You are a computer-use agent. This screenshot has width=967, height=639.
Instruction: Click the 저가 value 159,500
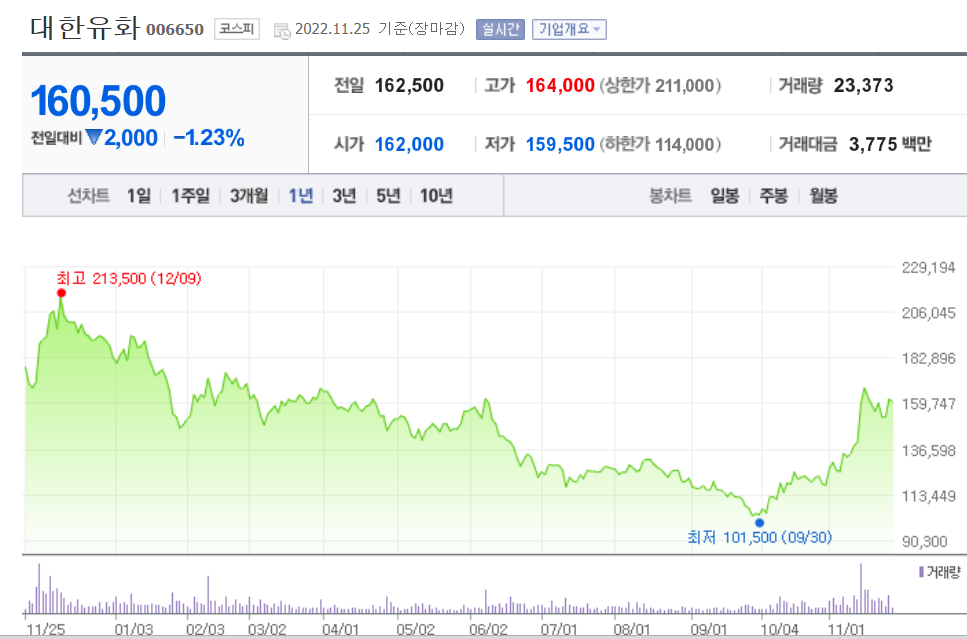pyautogui.click(x=560, y=144)
